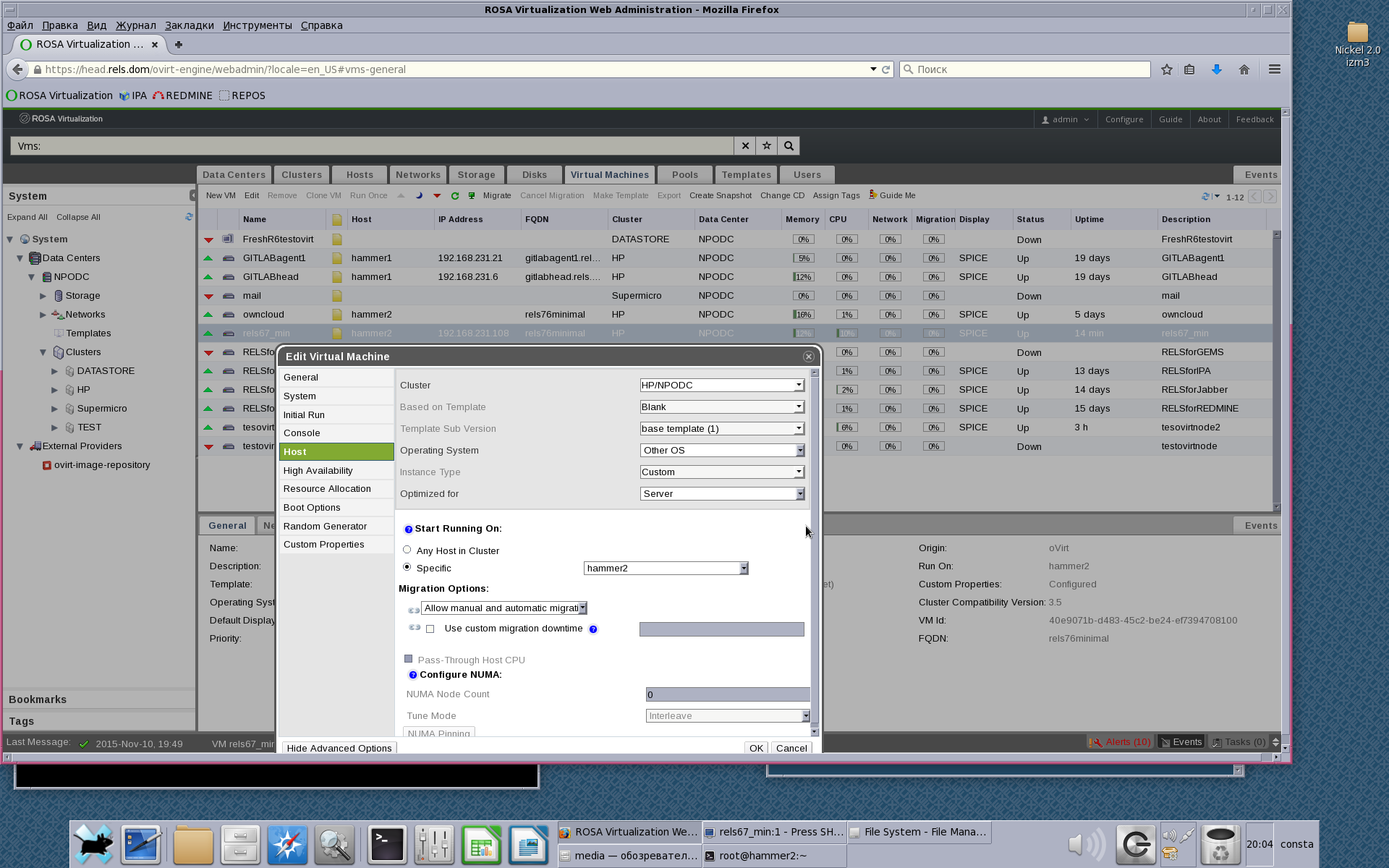Switch to High Availability section in dialog
The width and height of the screenshot is (1389, 868).
pyautogui.click(x=336, y=471)
